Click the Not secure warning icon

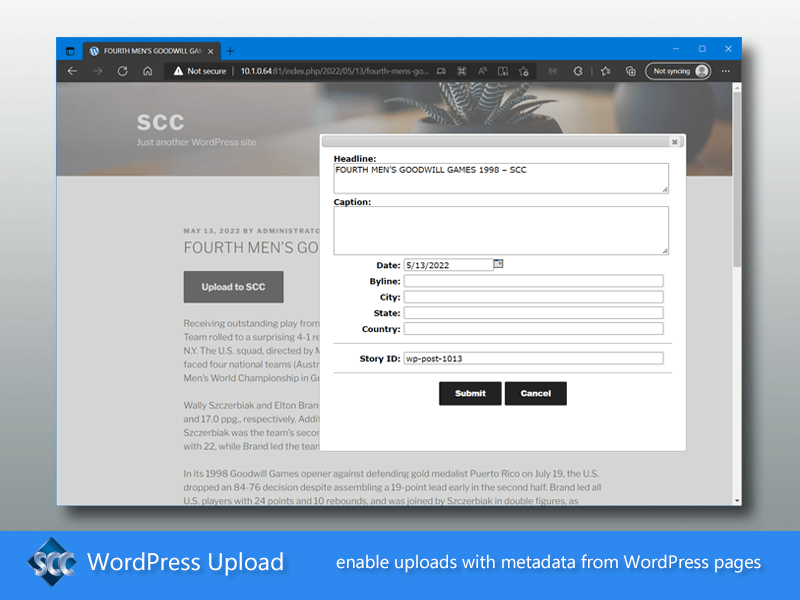(178, 71)
